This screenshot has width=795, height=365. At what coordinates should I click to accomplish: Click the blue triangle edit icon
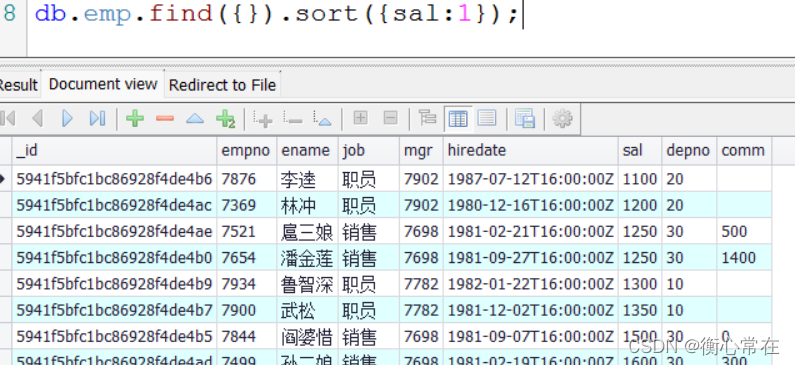coord(195,119)
